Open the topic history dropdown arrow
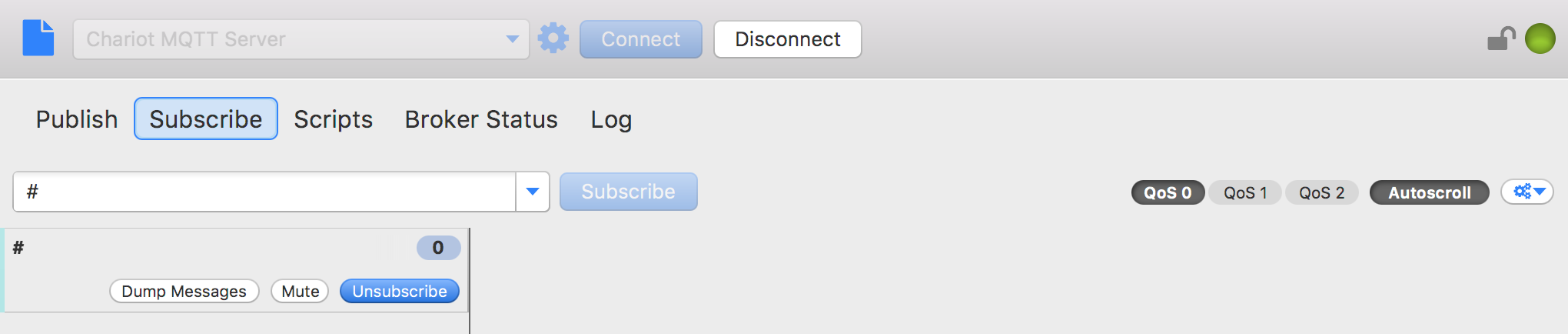 tap(533, 192)
